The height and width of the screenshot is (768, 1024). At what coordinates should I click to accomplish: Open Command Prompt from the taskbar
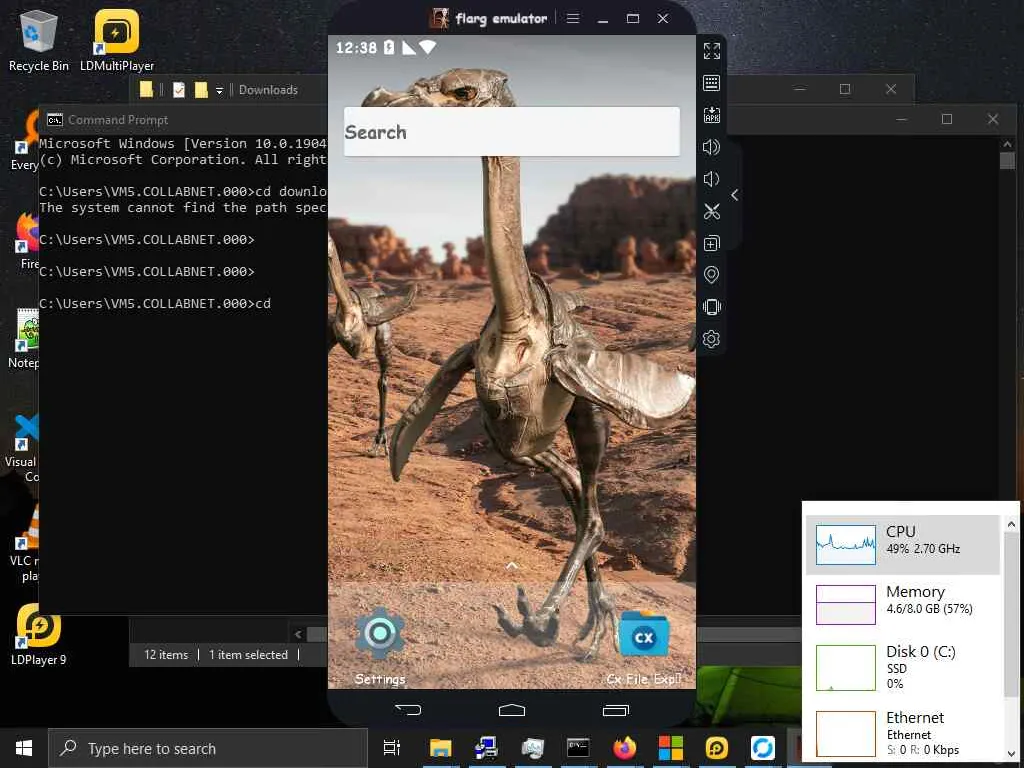point(578,748)
